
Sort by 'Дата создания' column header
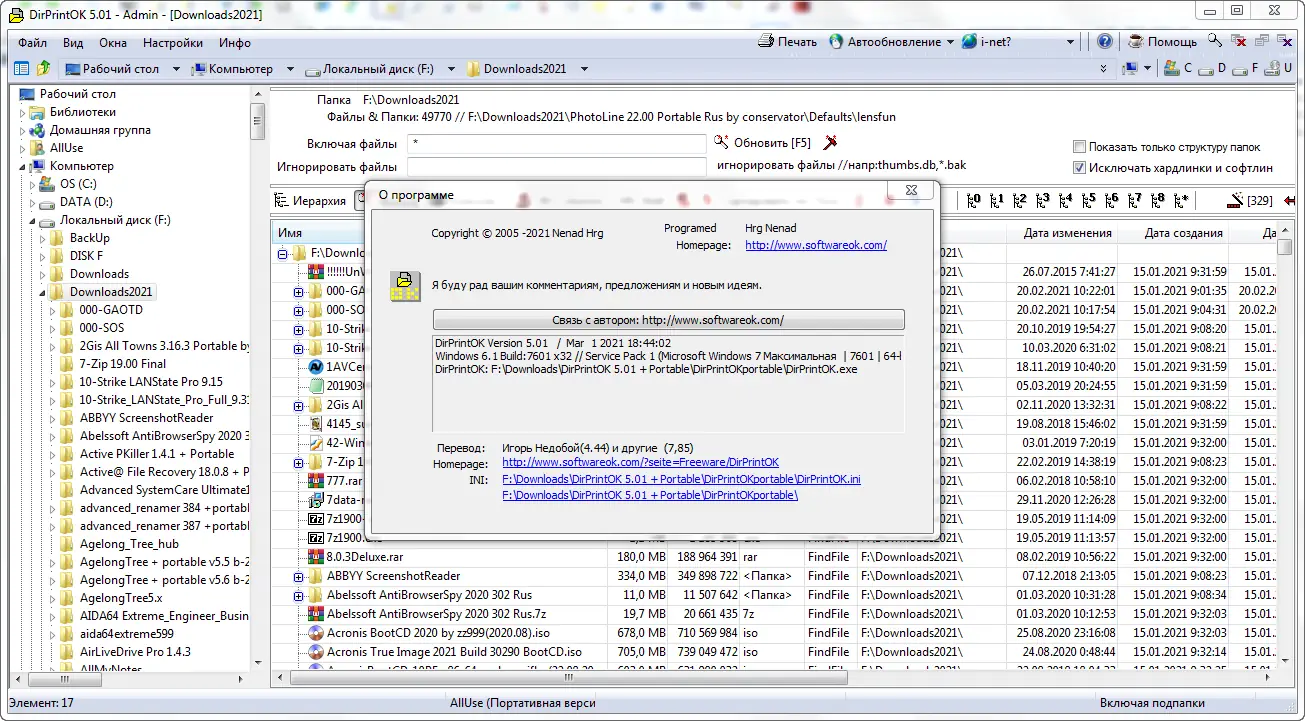(1184, 233)
